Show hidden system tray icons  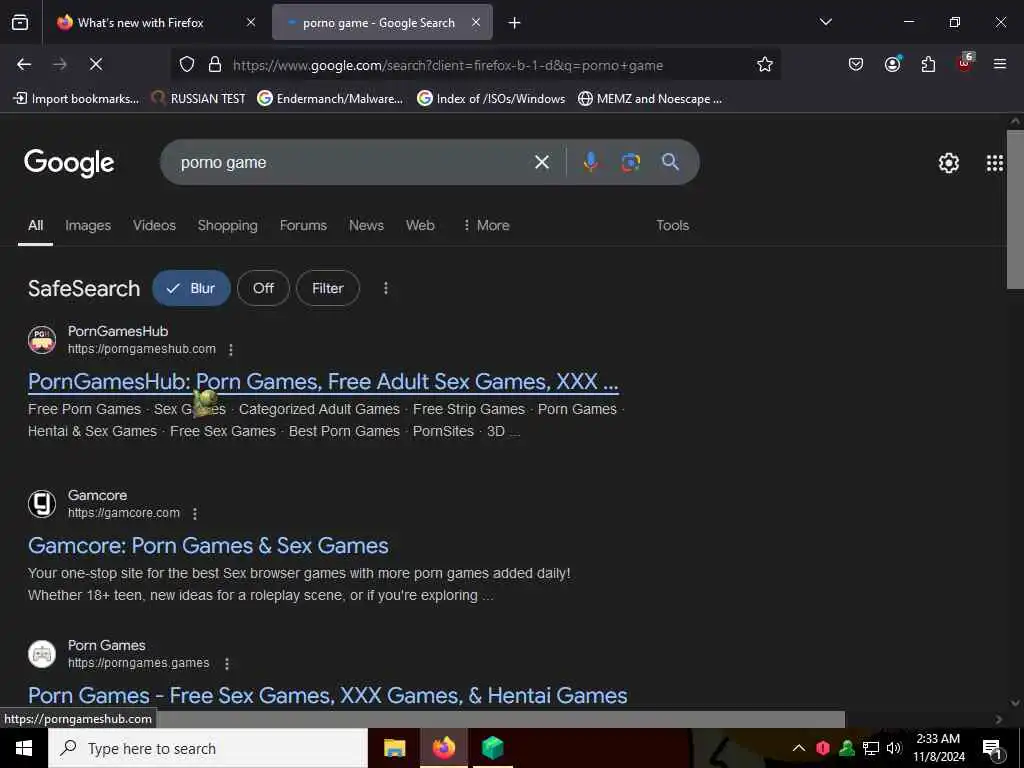[798, 748]
